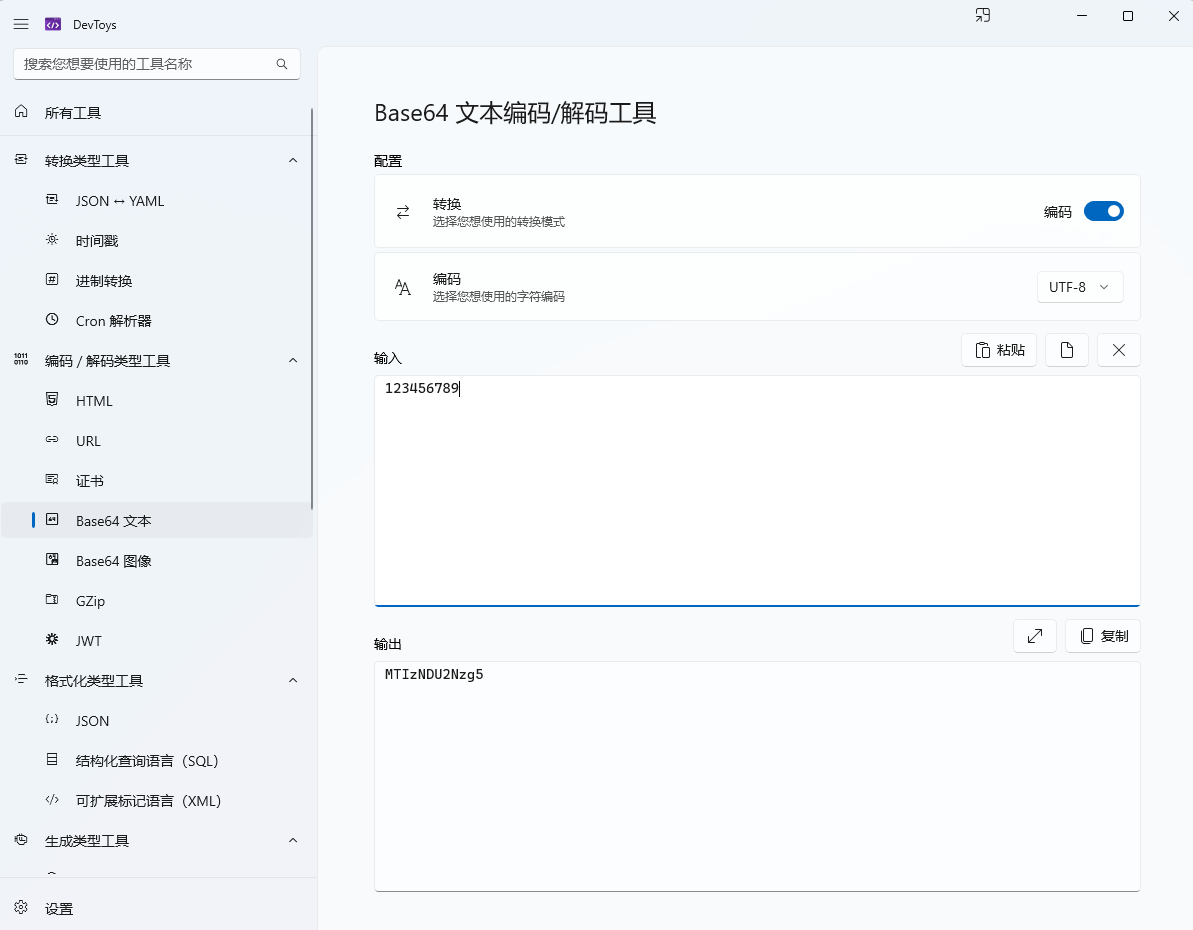Screen dimensions: 1193x930
Task: Load input from a file
Action: (x=1067, y=350)
